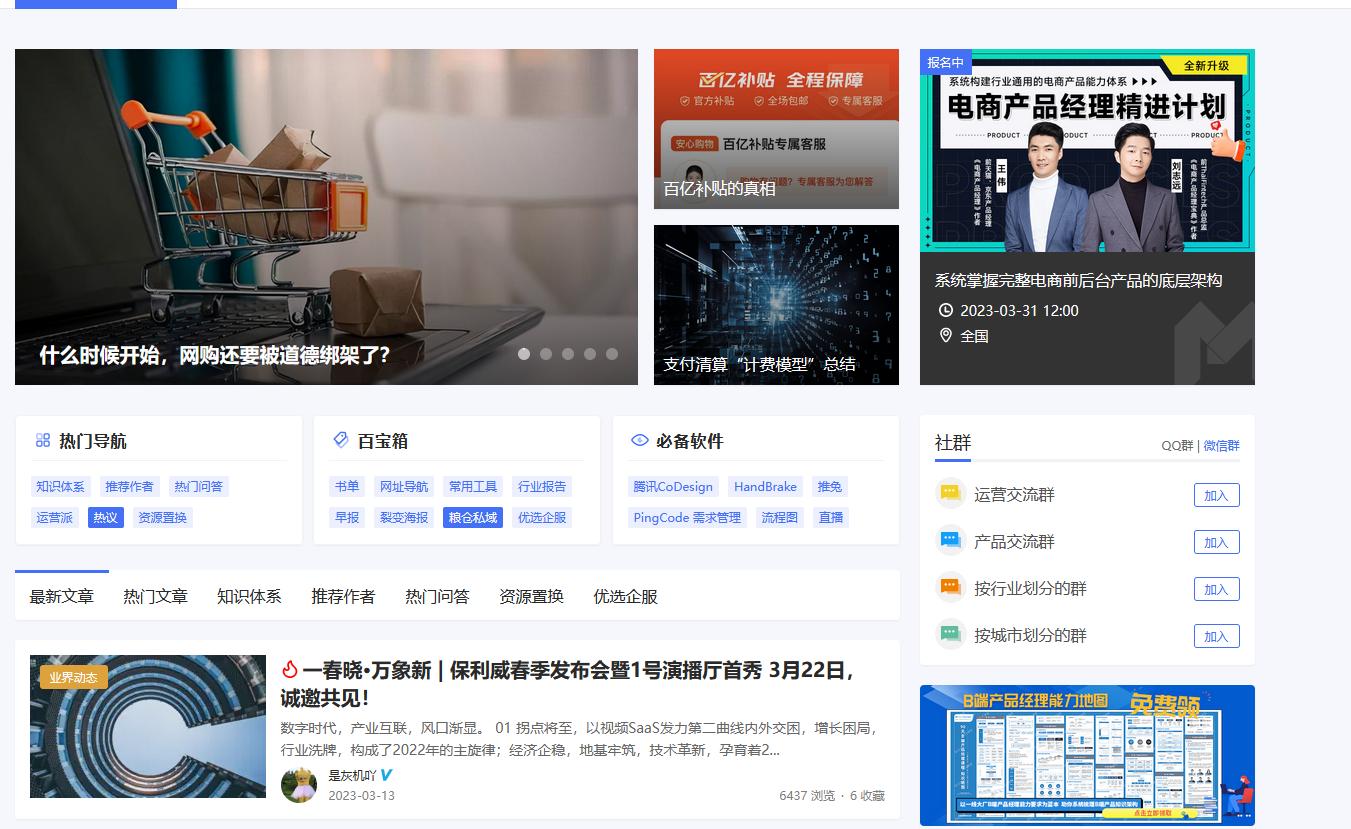Click the location pin icon before 全国
The height and width of the screenshot is (829, 1351).
click(944, 337)
